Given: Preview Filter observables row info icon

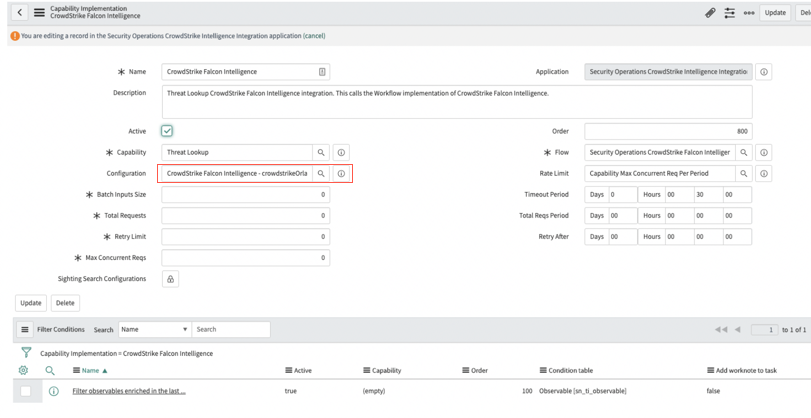Looking at the screenshot, I should click(53, 391).
